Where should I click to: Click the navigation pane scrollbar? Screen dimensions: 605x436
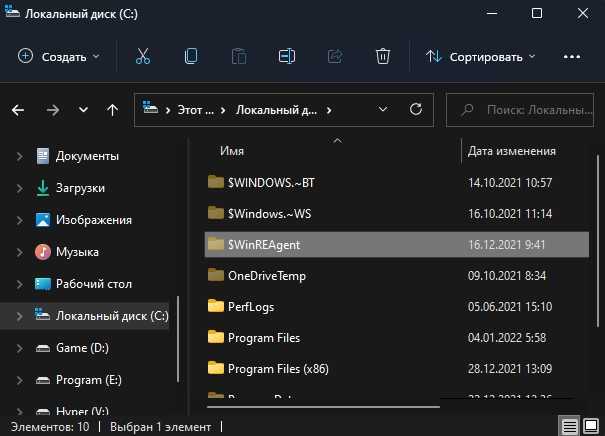(x=178, y=339)
